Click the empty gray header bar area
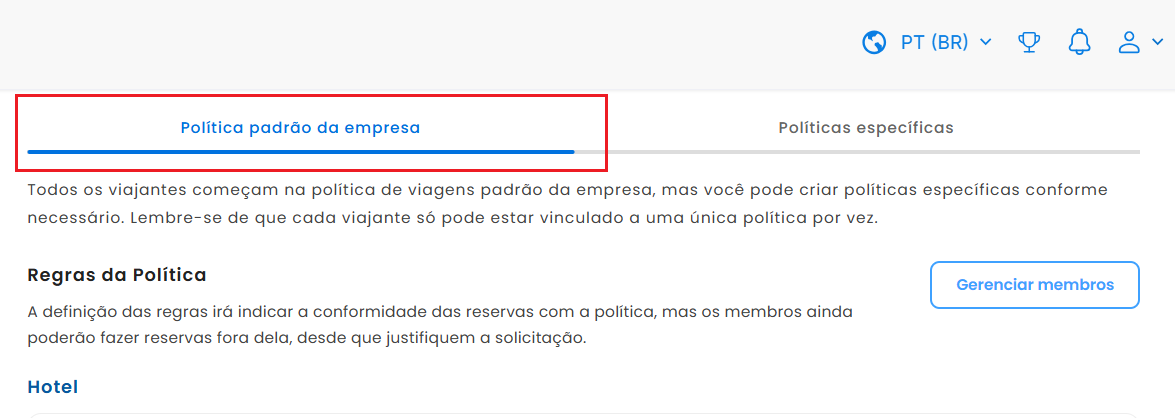The height and width of the screenshot is (418, 1175). 427,43
